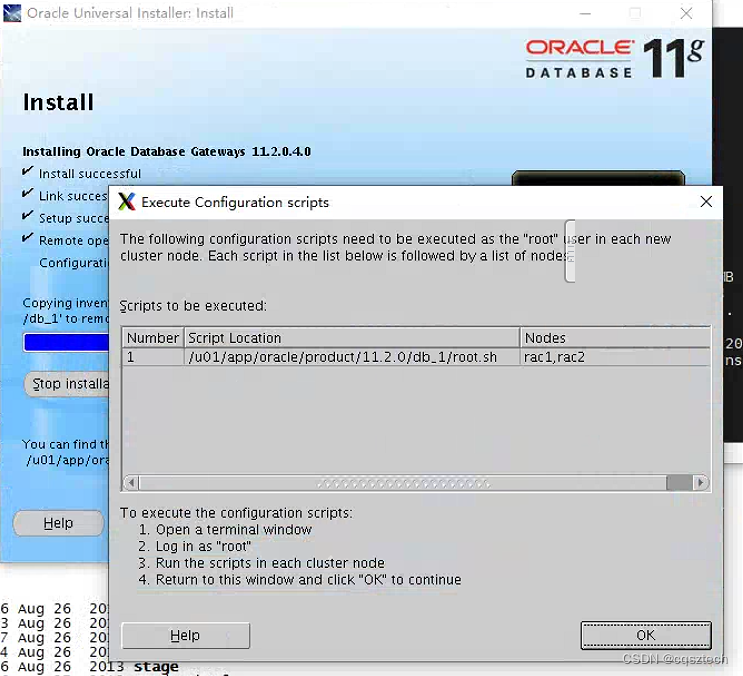The width and height of the screenshot is (743, 676).
Task: Click OK in Execute Configuration scripts dialog
Action: click(645, 635)
